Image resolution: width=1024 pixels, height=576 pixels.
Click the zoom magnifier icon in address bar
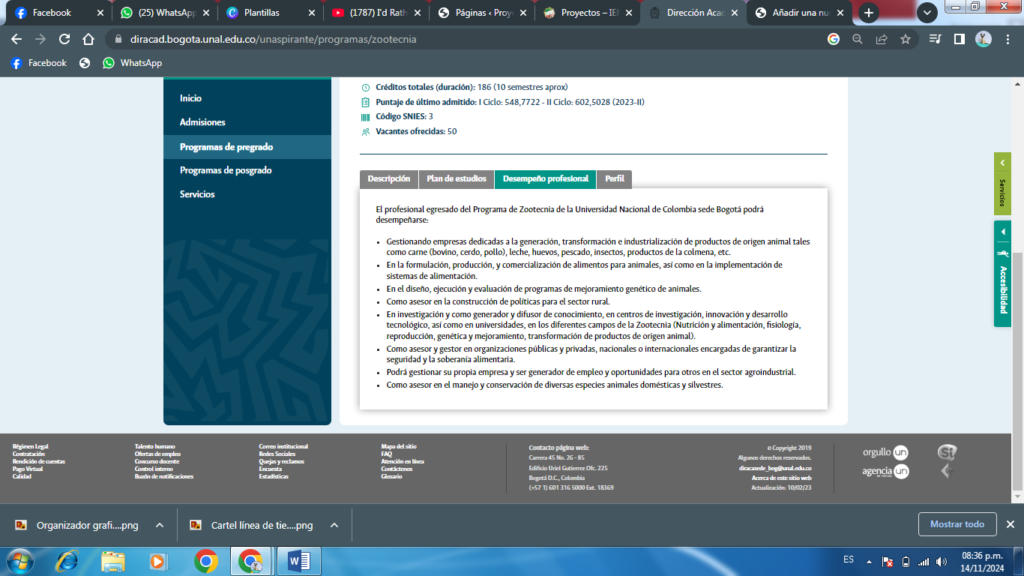858,39
